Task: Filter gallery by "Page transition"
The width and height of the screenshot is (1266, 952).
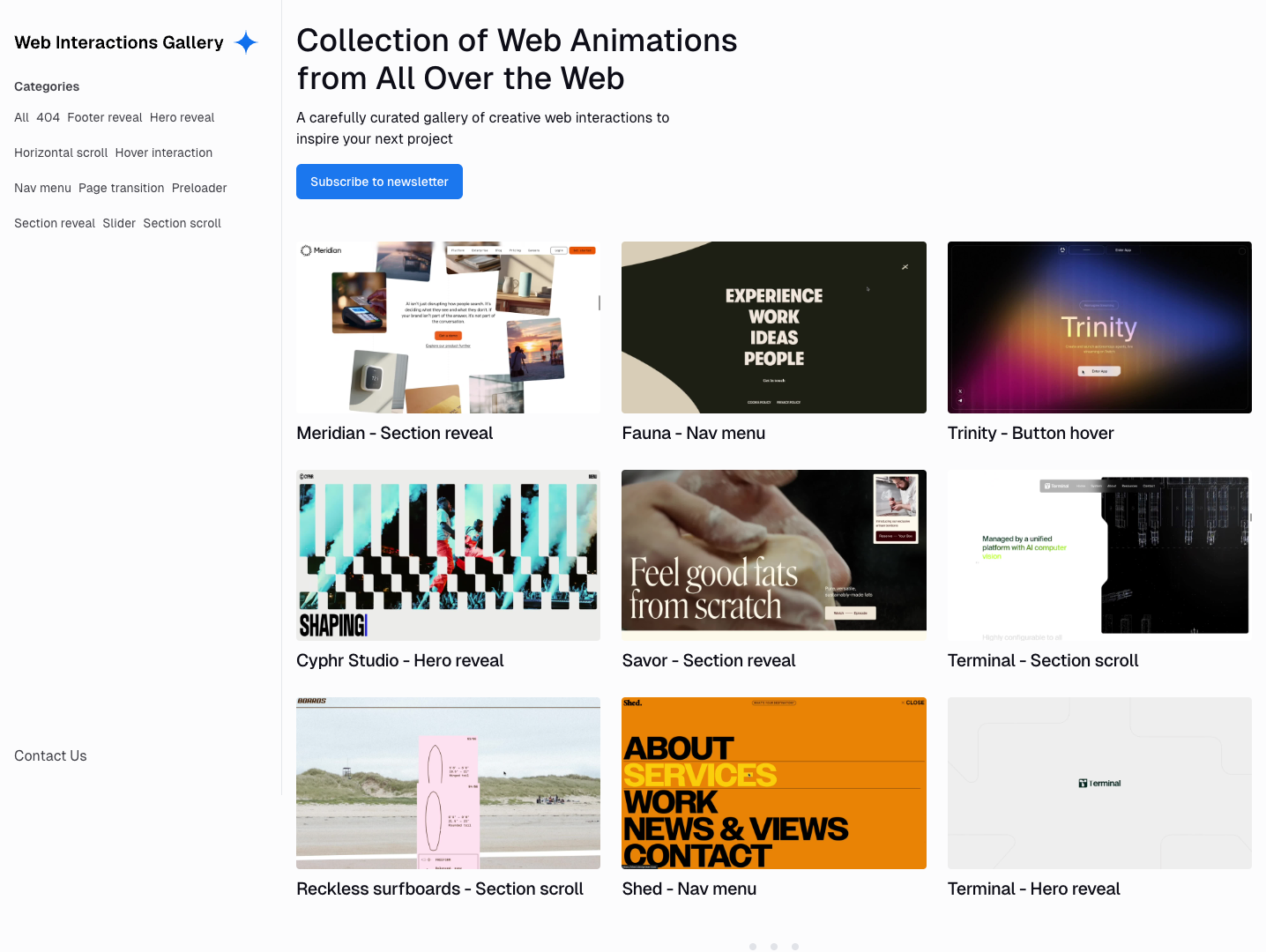Action: pos(121,188)
